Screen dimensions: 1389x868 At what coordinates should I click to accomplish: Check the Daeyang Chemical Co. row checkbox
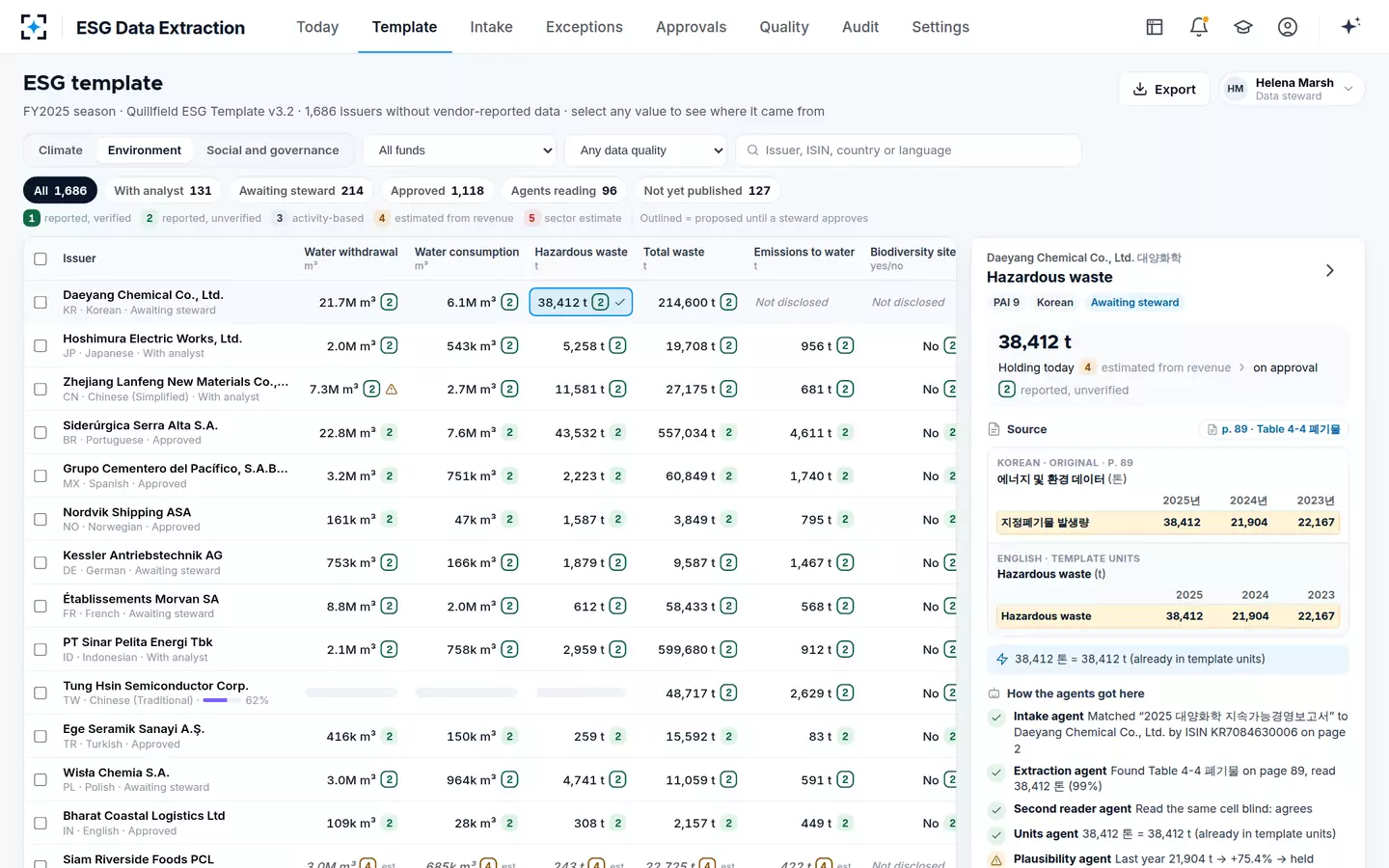tap(41, 302)
